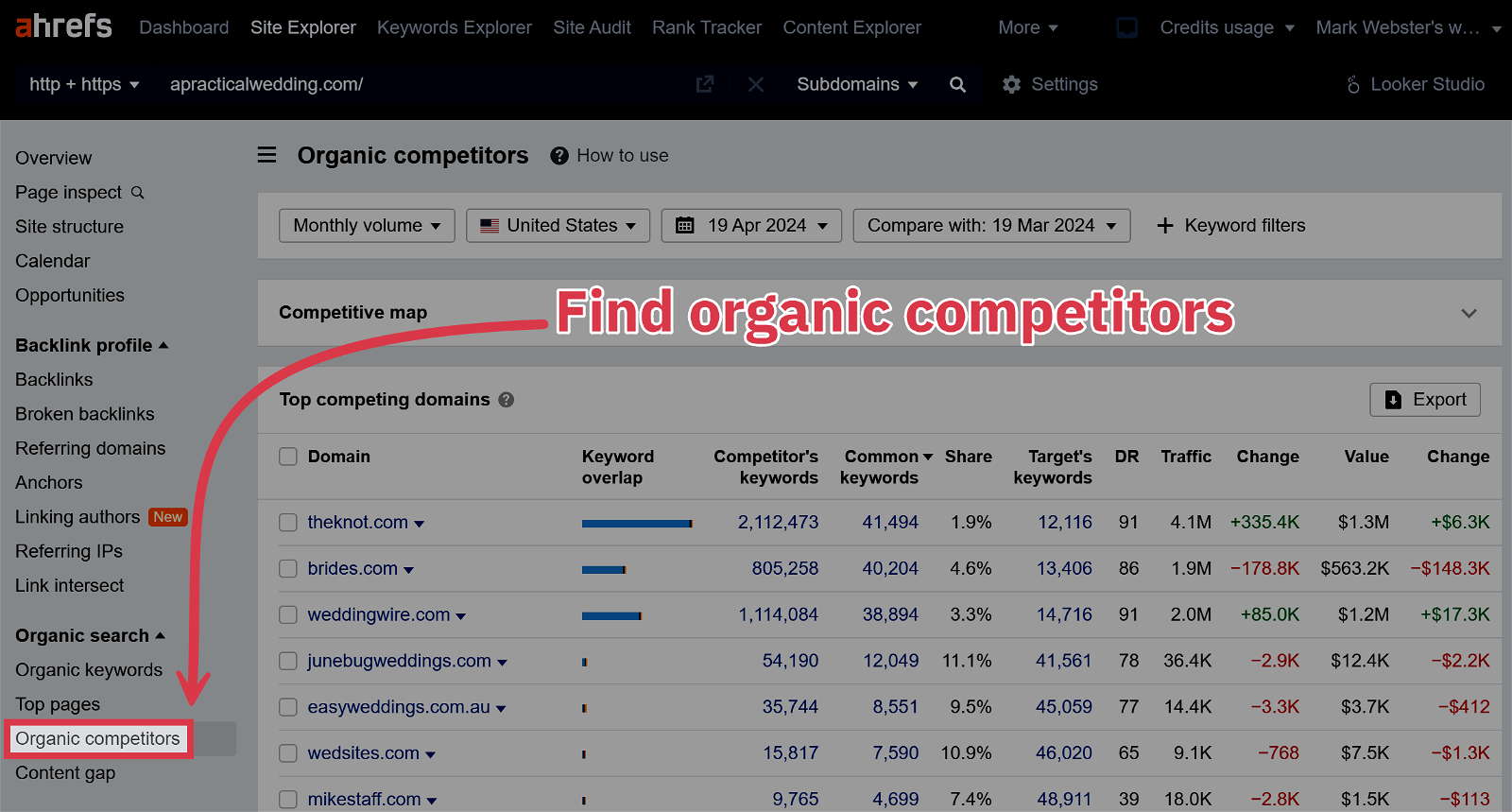Open the Subdomains mode dropdown

[x=857, y=84]
